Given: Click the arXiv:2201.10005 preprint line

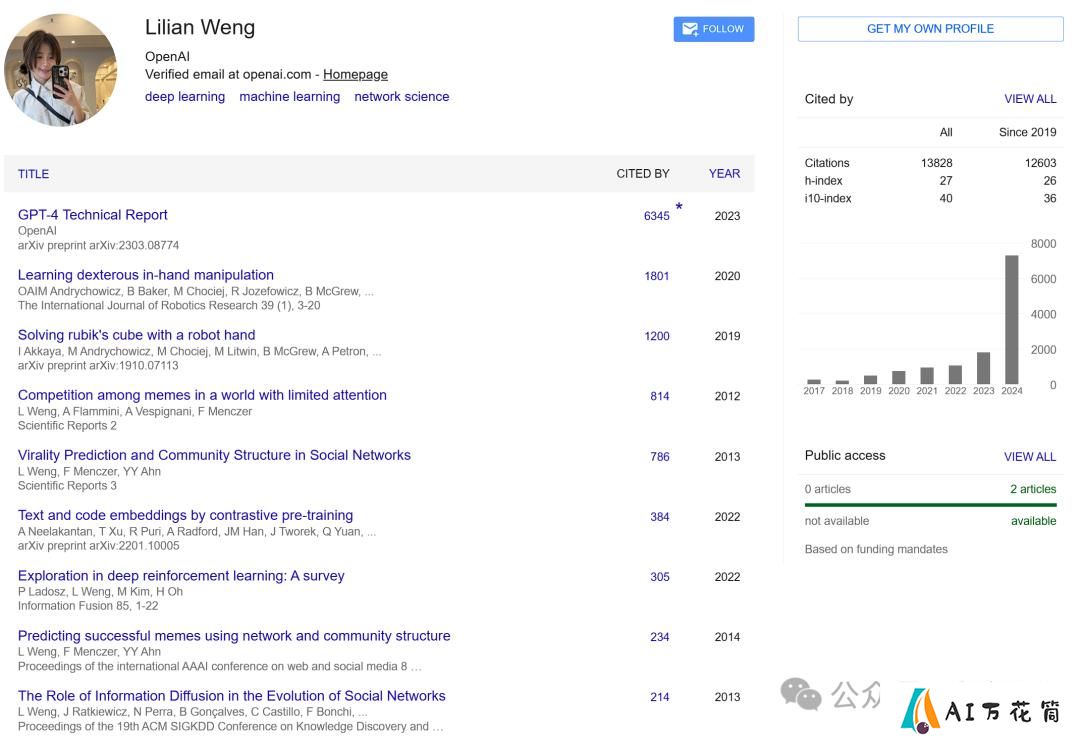Looking at the screenshot, I should [x=98, y=546].
